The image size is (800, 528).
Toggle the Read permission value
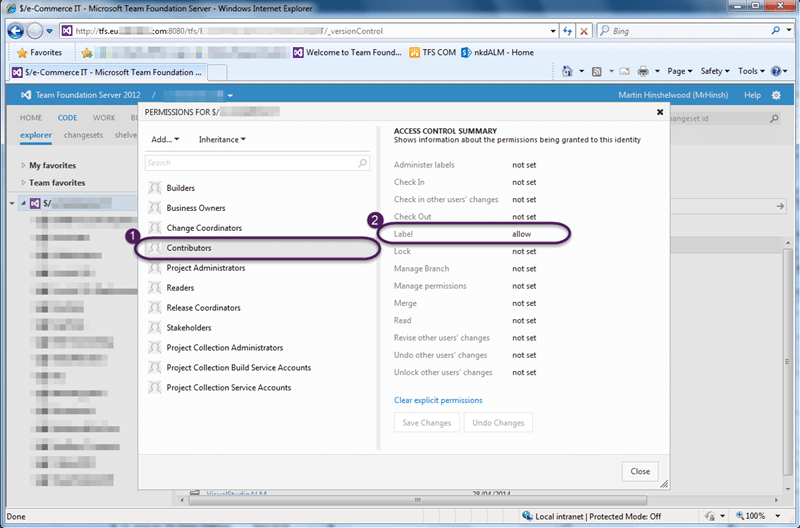tap(524, 320)
